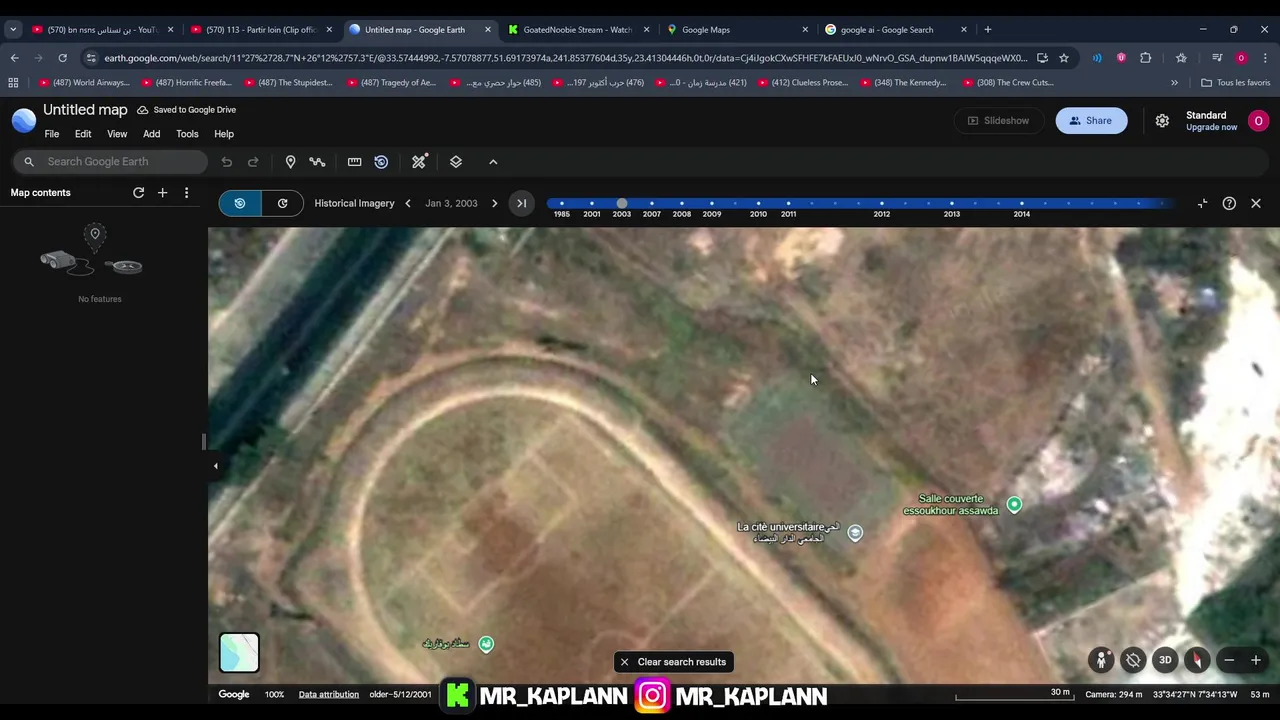Bookmark this page with the star icon
The width and height of the screenshot is (1280, 720).
[1064, 58]
